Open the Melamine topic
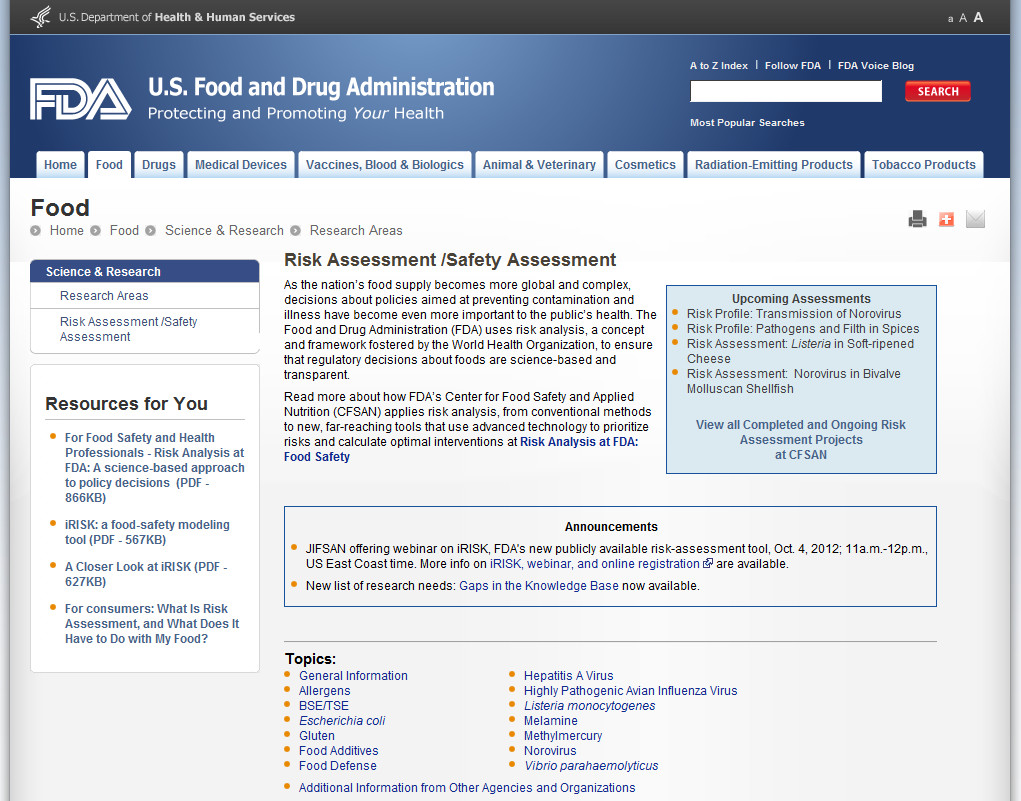 coord(551,721)
